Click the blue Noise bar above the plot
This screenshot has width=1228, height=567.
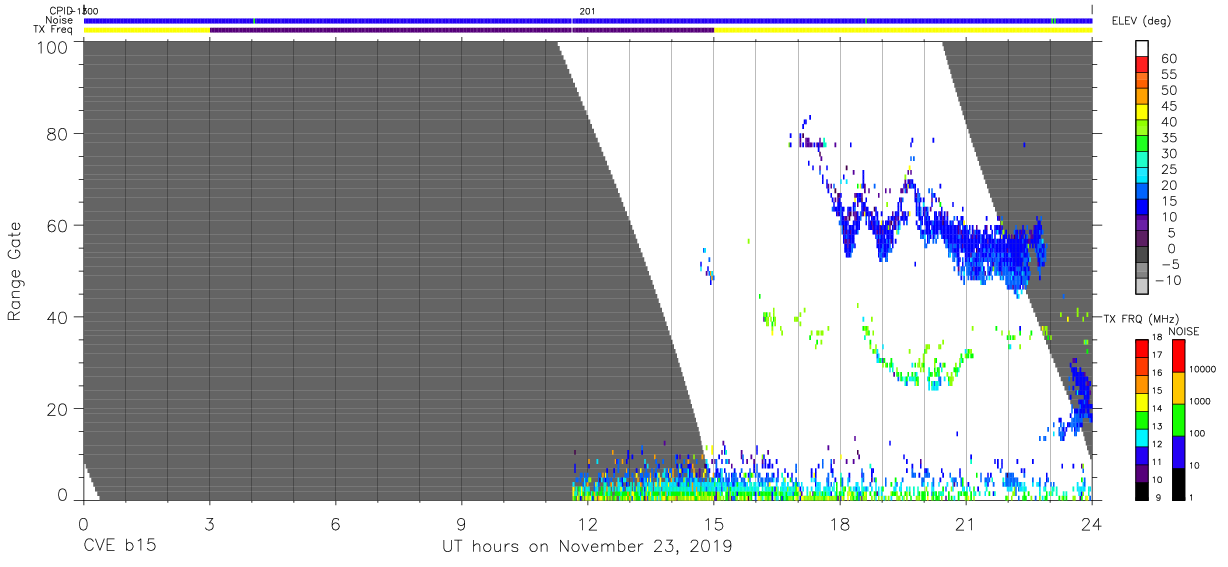click(x=588, y=20)
